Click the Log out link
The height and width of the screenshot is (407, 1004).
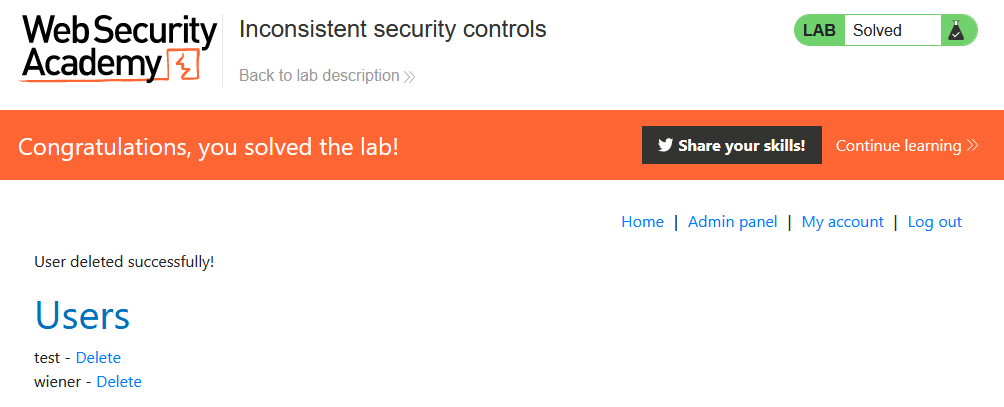click(x=934, y=222)
